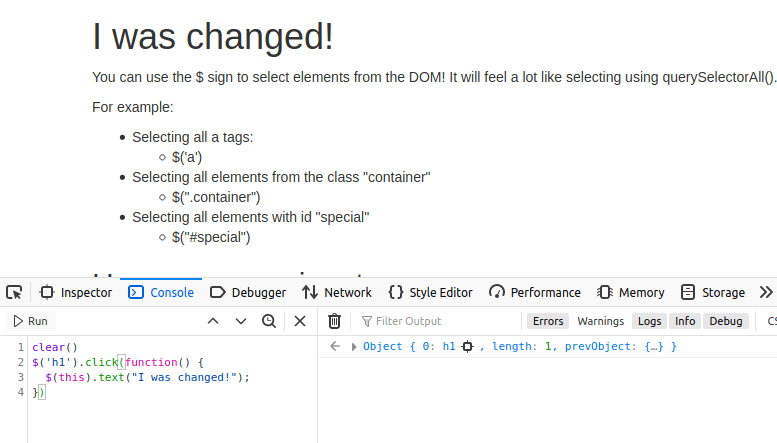
Task: Expand the Object result disclosure triangle
Action: [354, 346]
